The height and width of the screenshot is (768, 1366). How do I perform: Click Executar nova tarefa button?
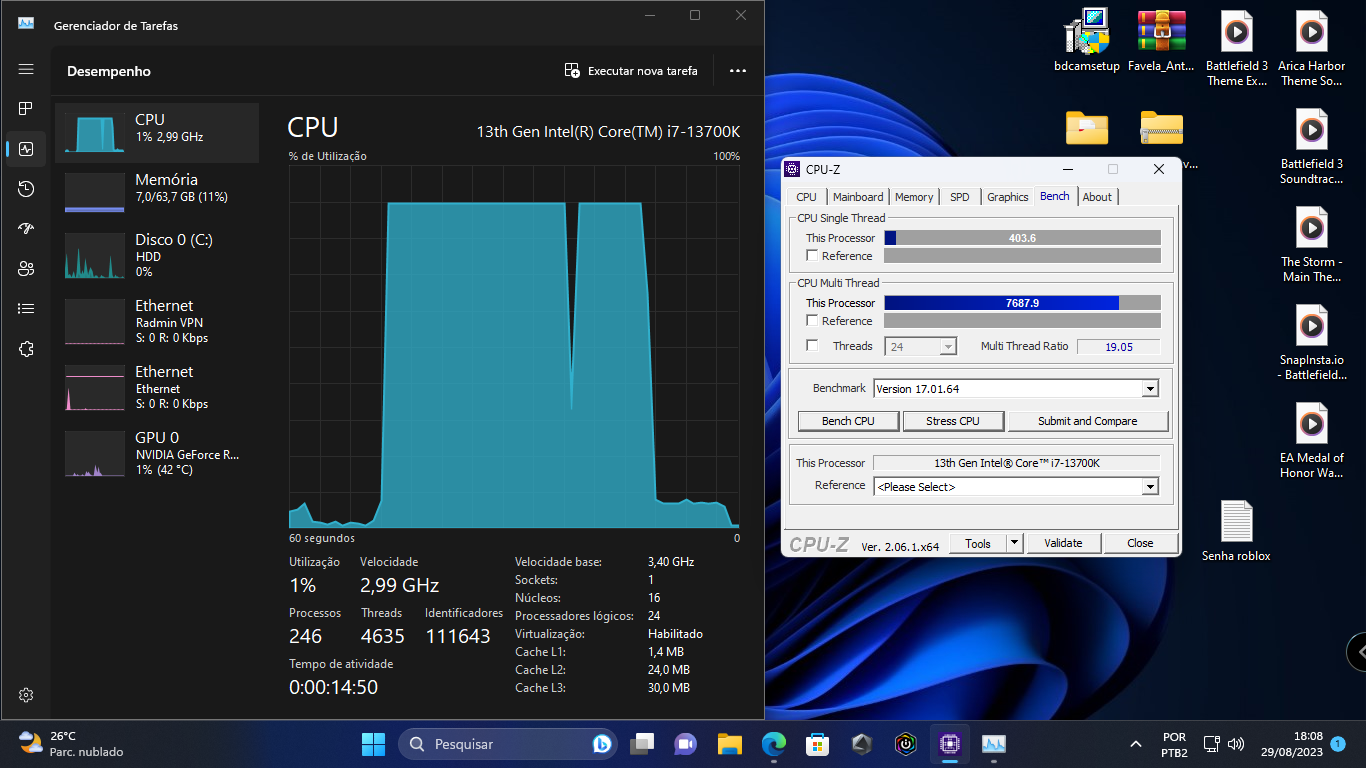[x=631, y=71]
